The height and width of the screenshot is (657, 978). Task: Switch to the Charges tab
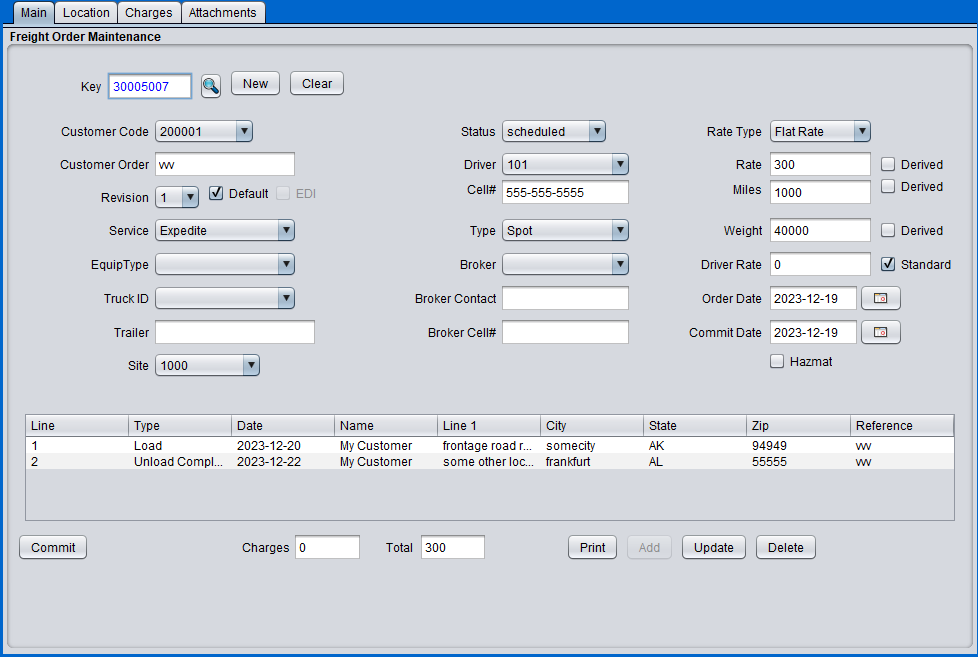pyautogui.click(x=148, y=13)
